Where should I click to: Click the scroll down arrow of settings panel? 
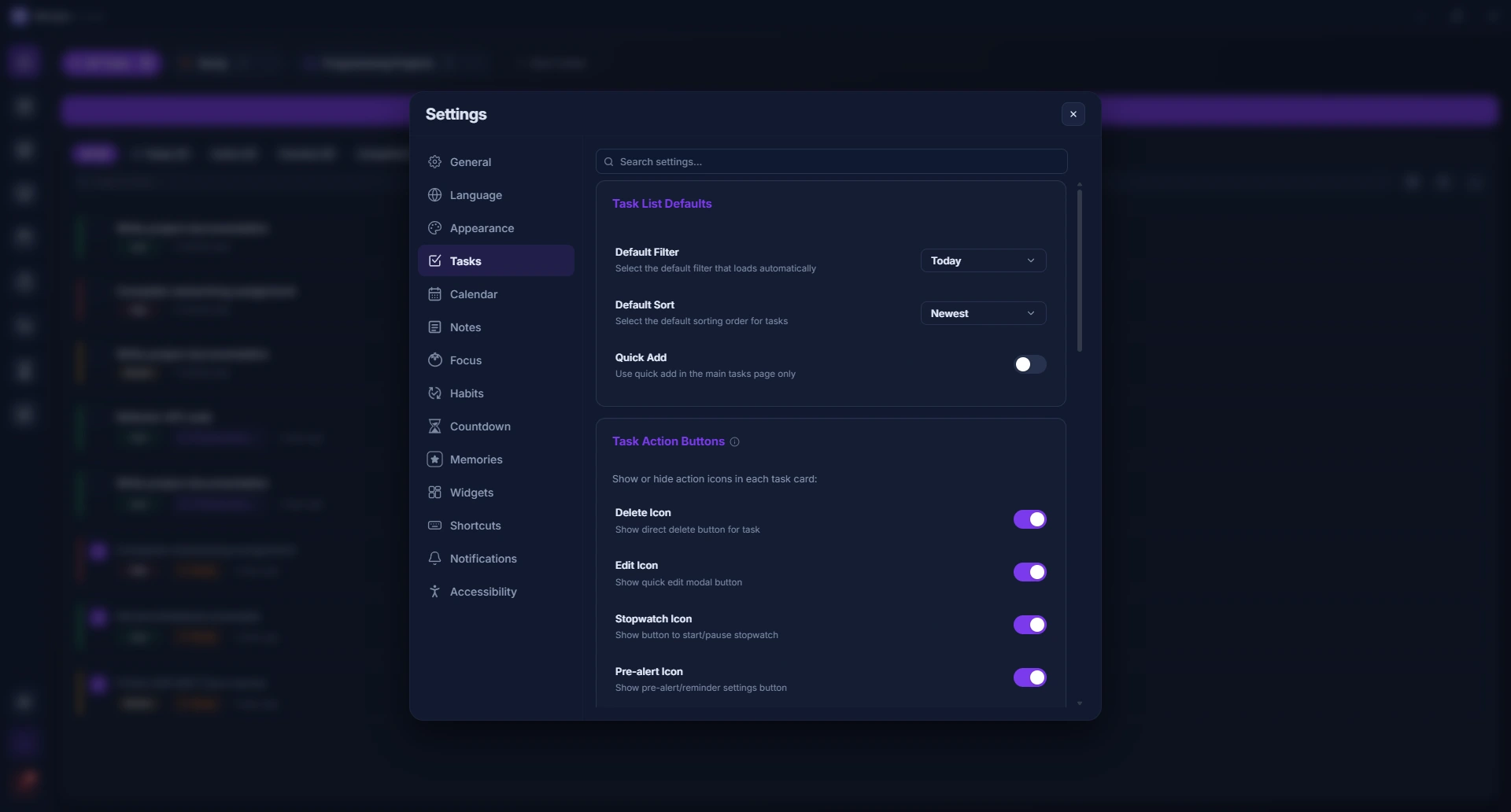coord(1080,703)
